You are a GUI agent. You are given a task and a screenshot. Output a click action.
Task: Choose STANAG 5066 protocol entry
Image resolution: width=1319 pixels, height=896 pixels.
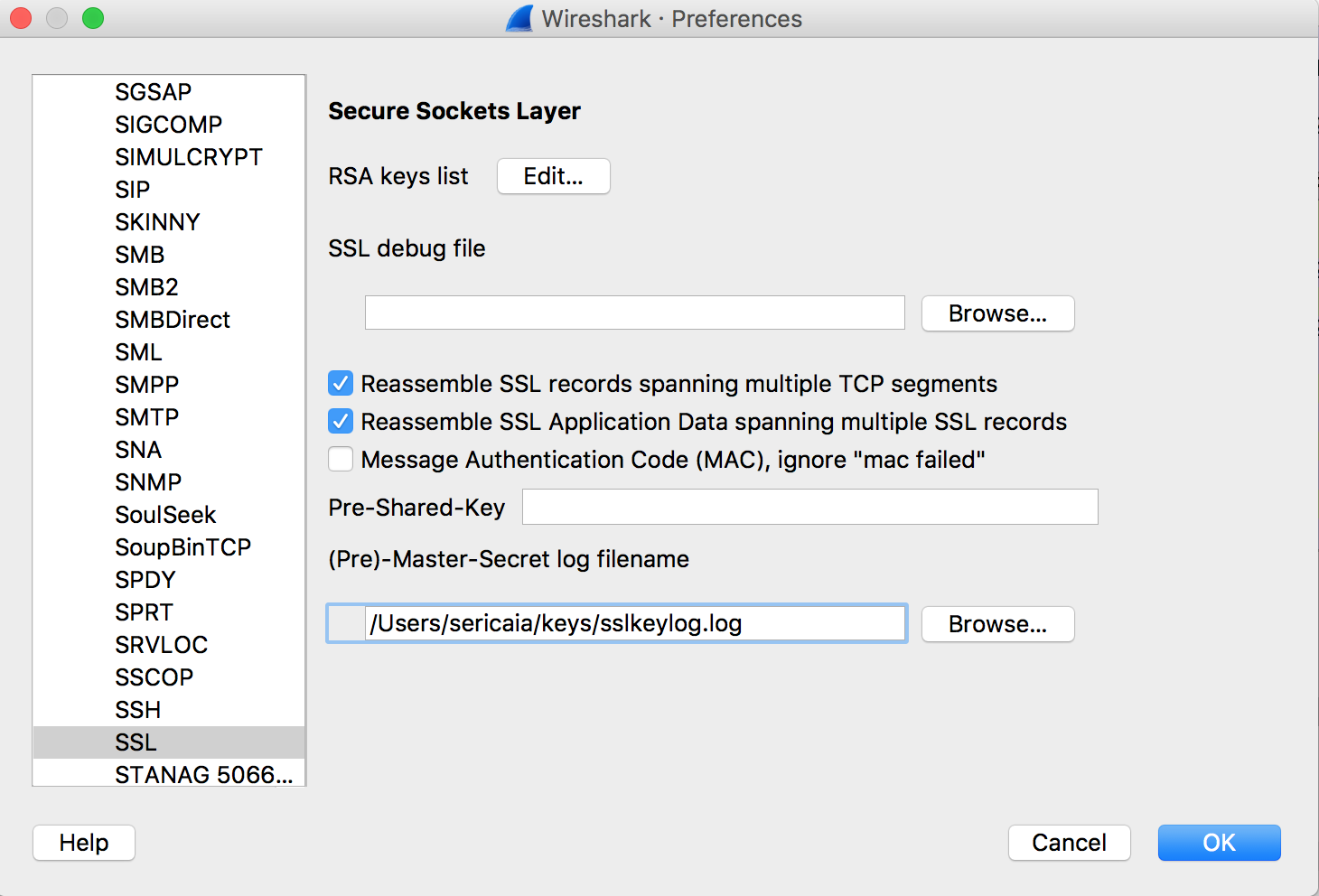pos(169,773)
